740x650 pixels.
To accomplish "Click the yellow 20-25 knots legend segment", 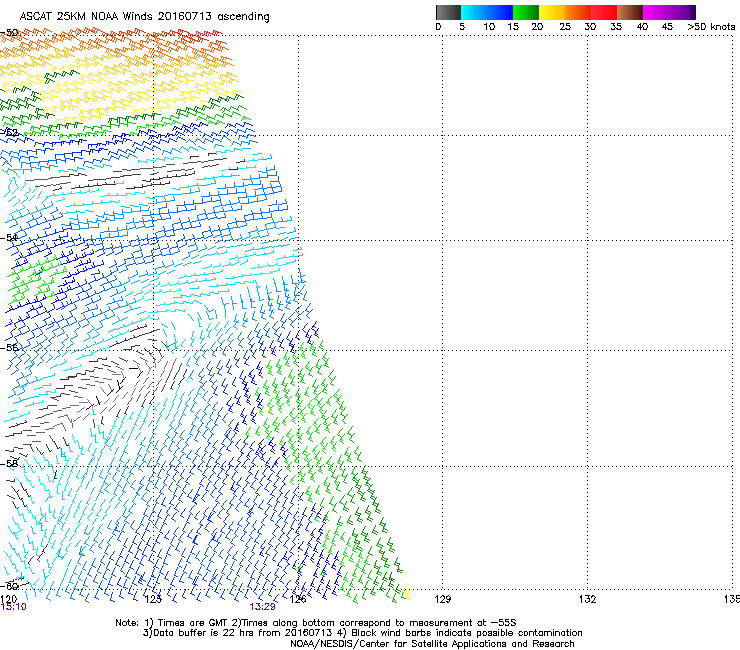I will [552, 12].
